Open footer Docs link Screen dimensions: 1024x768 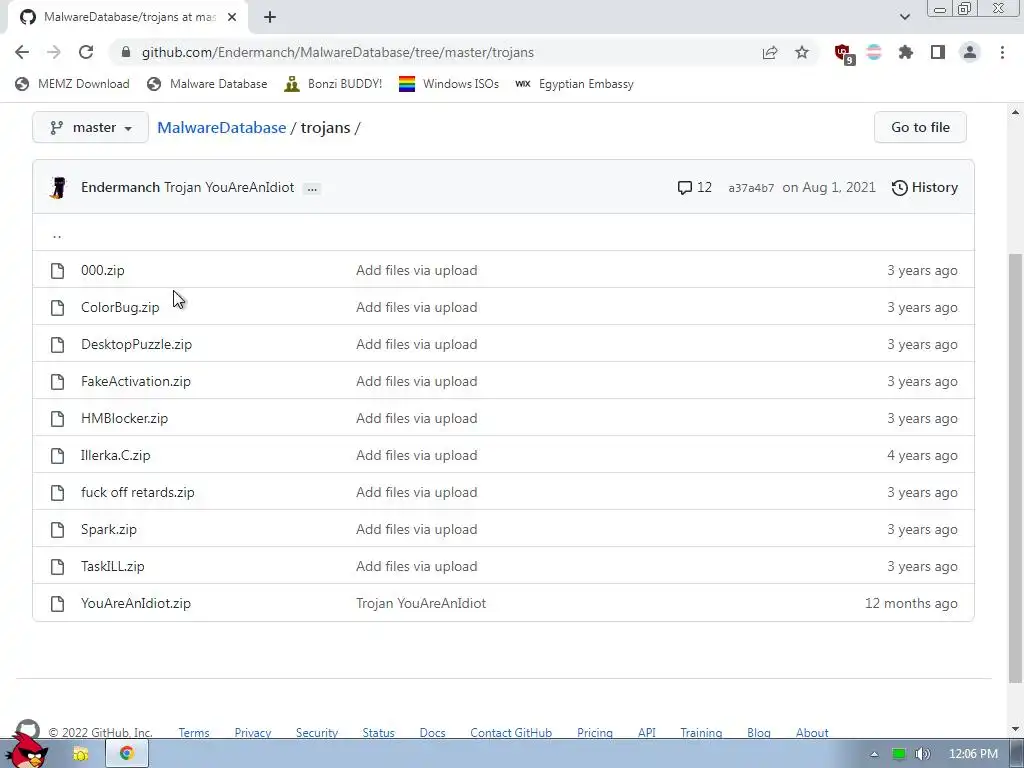(432, 733)
